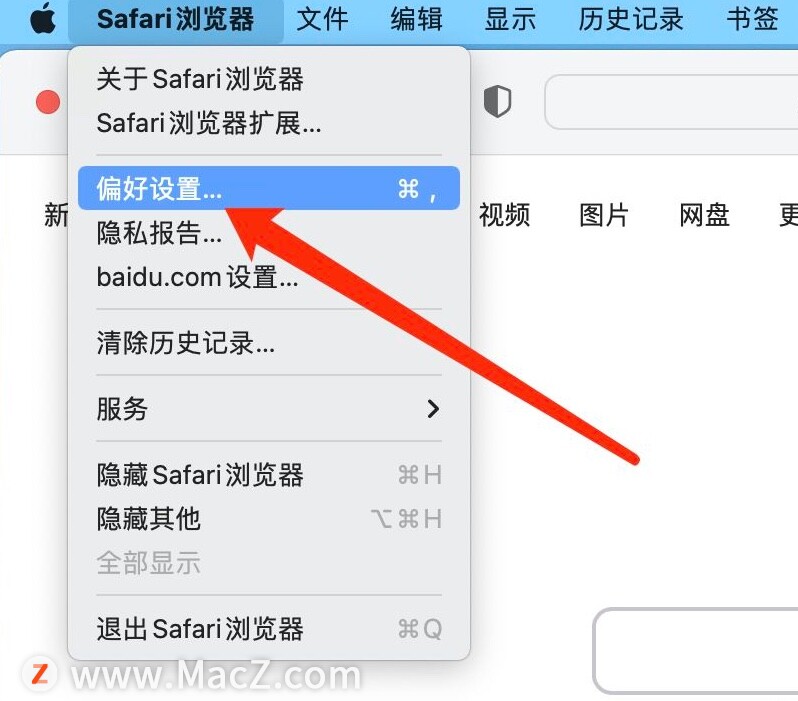Click the privacy report shield icon
Screen dimensions: 798x701
[x=497, y=101]
